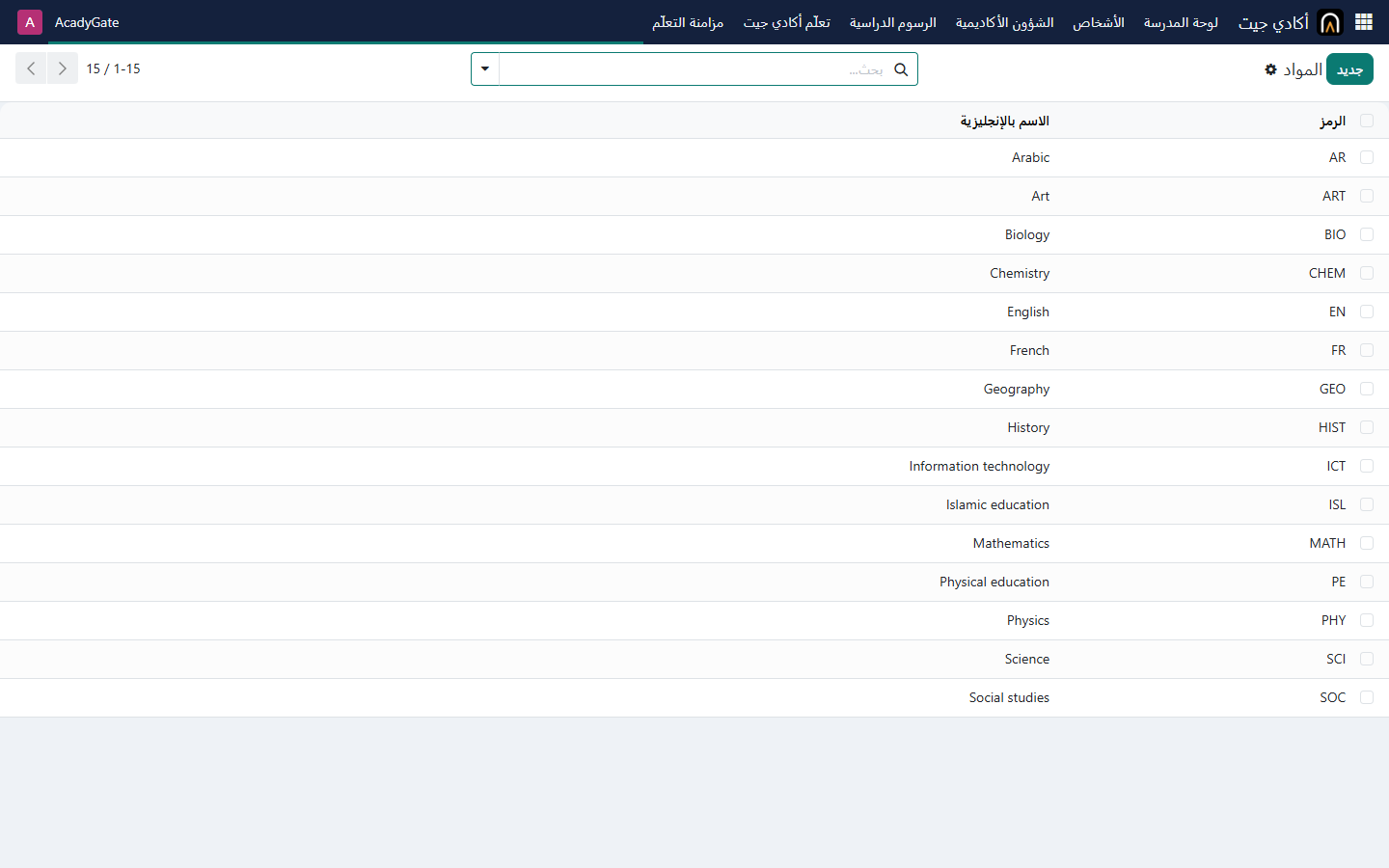This screenshot has height=868, width=1389.
Task: Open the مزامنة التعلّم menu
Action: click(x=688, y=22)
